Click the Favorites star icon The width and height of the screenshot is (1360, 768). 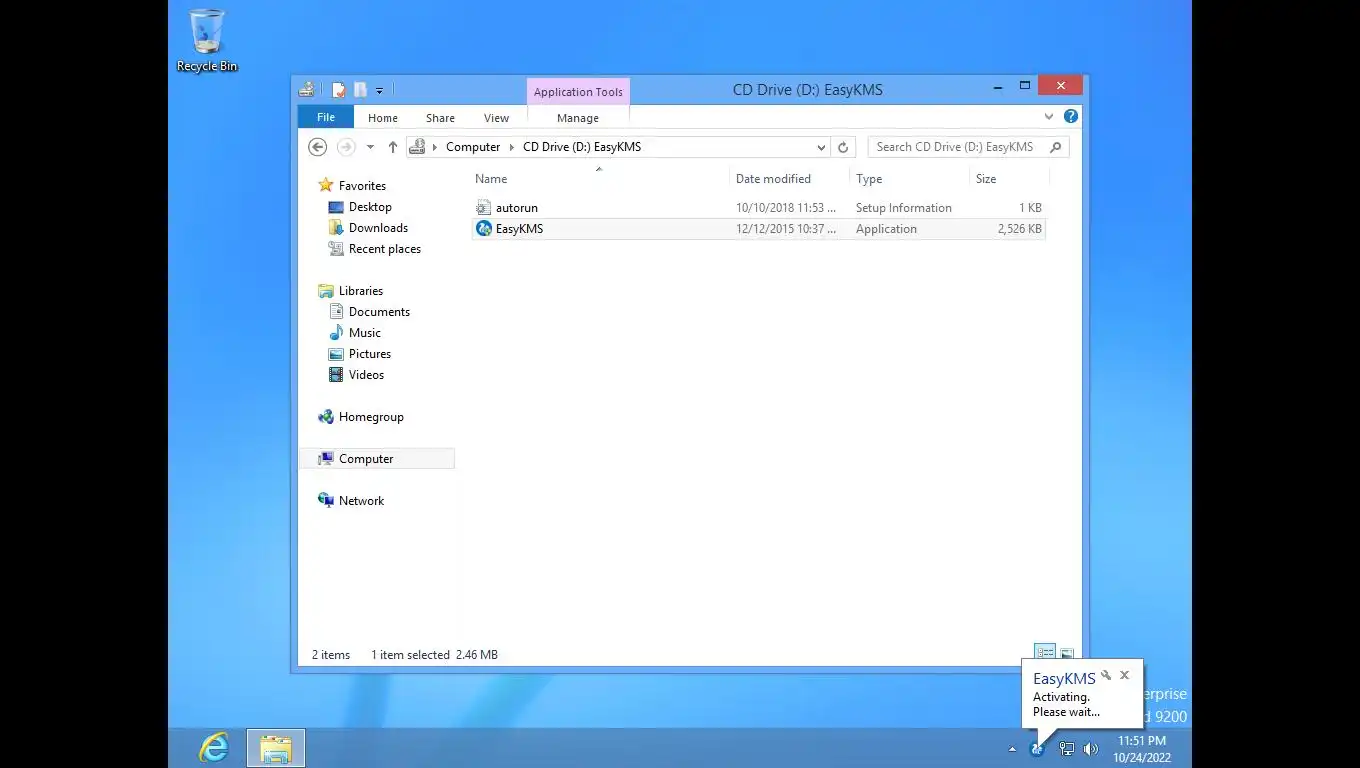pos(326,186)
